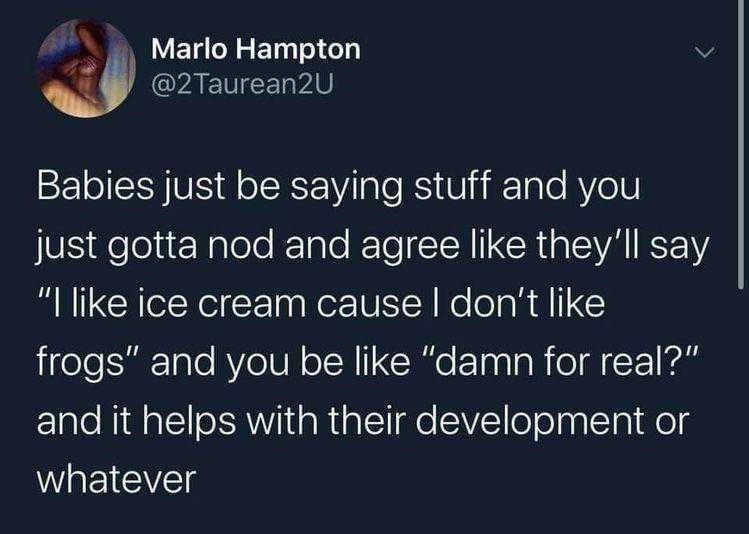Expand the tweet options chevron

pyautogui.click(x=706, y=52)
